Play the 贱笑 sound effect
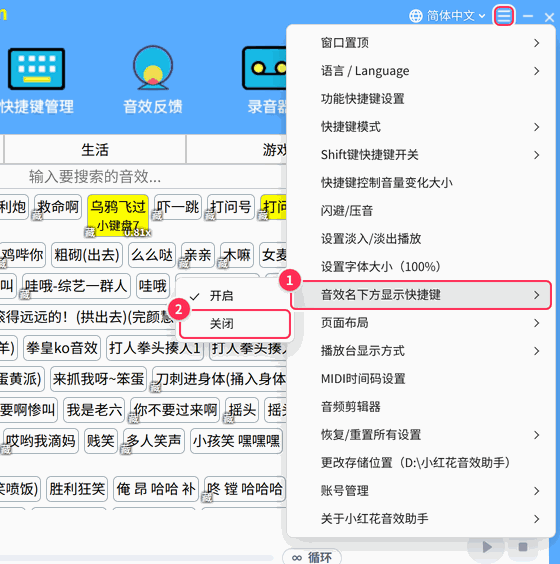 tap(101, 441)
